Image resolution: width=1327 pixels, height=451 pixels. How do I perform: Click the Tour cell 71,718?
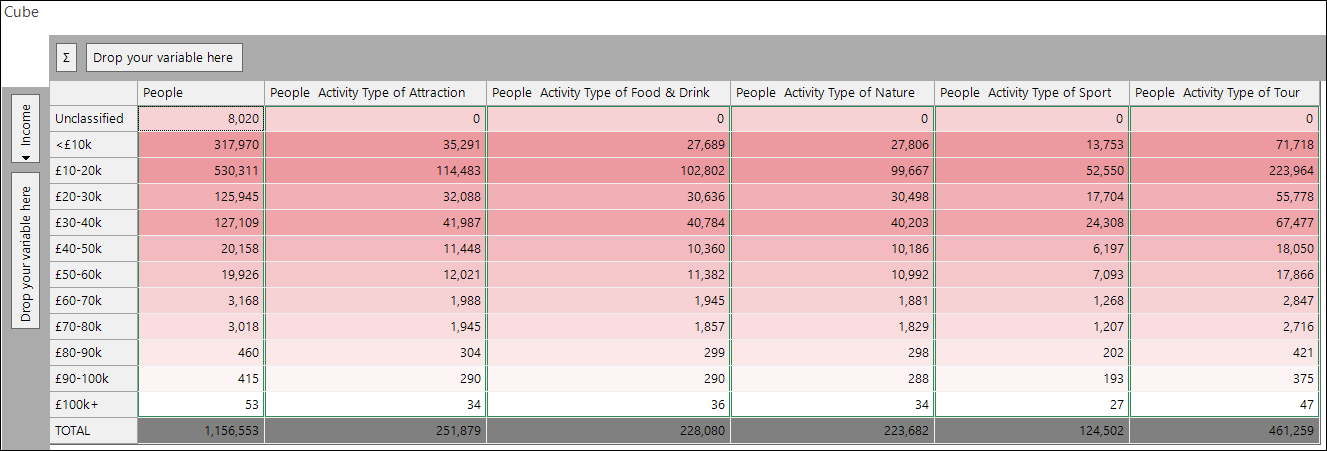tap(1225, 144)
